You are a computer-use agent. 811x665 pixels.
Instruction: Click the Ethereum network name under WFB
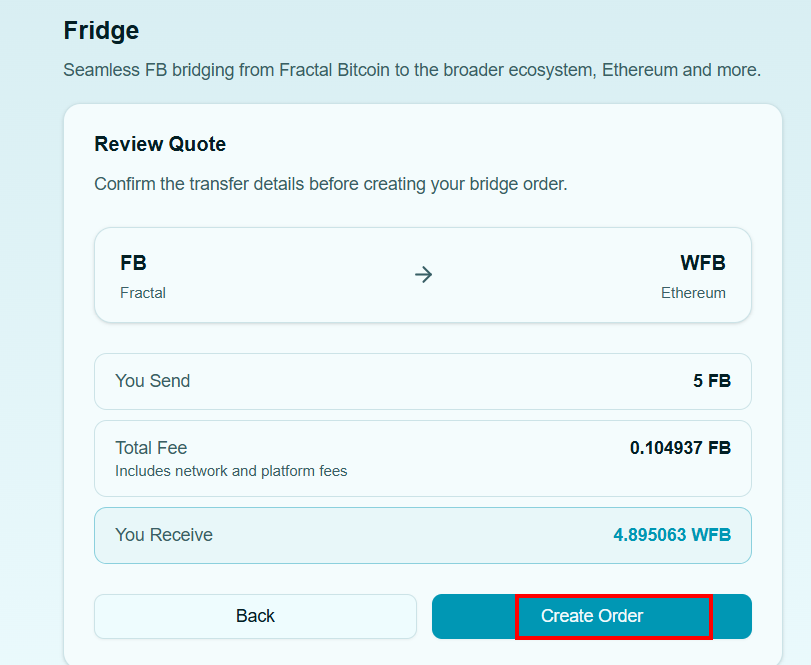coord(693,293)
